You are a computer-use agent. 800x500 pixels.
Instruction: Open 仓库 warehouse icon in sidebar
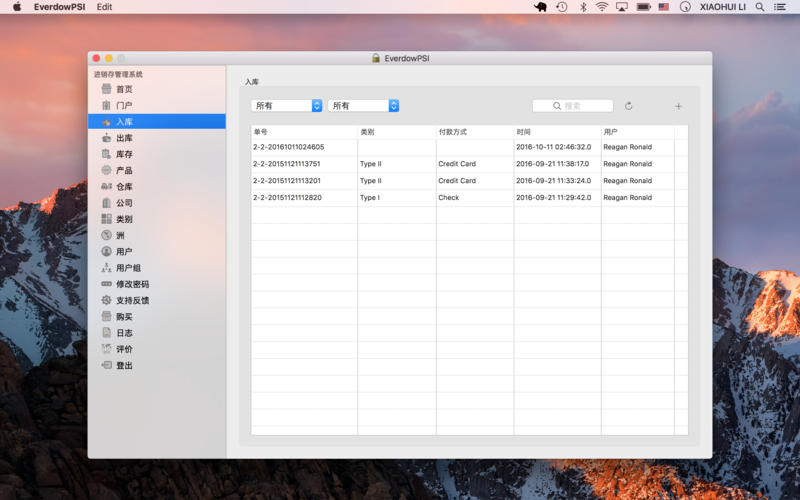tap(106, 187)
